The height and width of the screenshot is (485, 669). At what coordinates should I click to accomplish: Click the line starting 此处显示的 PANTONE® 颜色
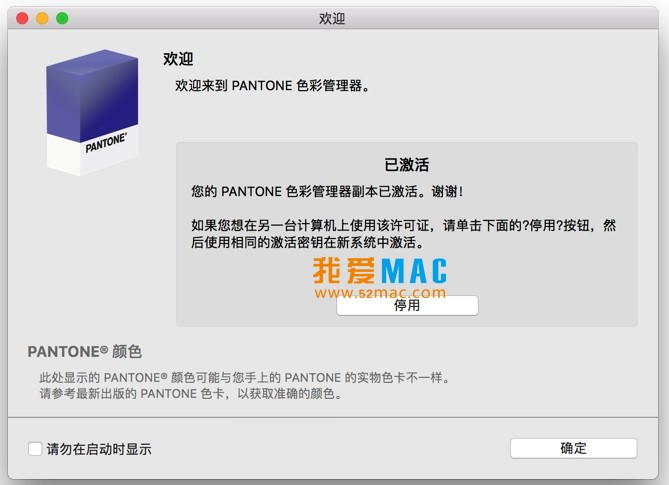(245, 378)
